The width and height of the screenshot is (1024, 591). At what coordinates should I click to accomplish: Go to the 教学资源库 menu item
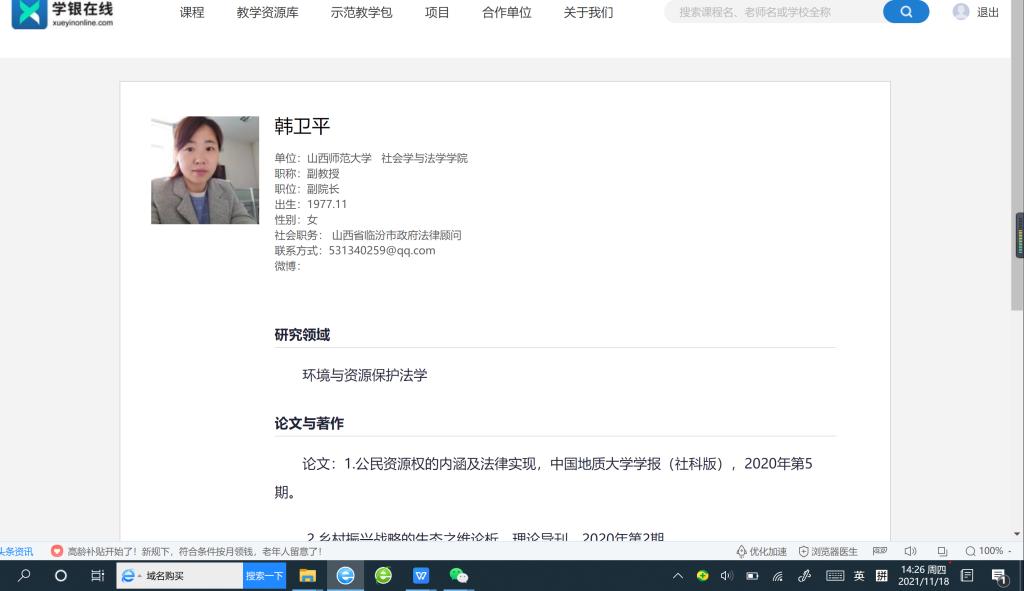267,13
